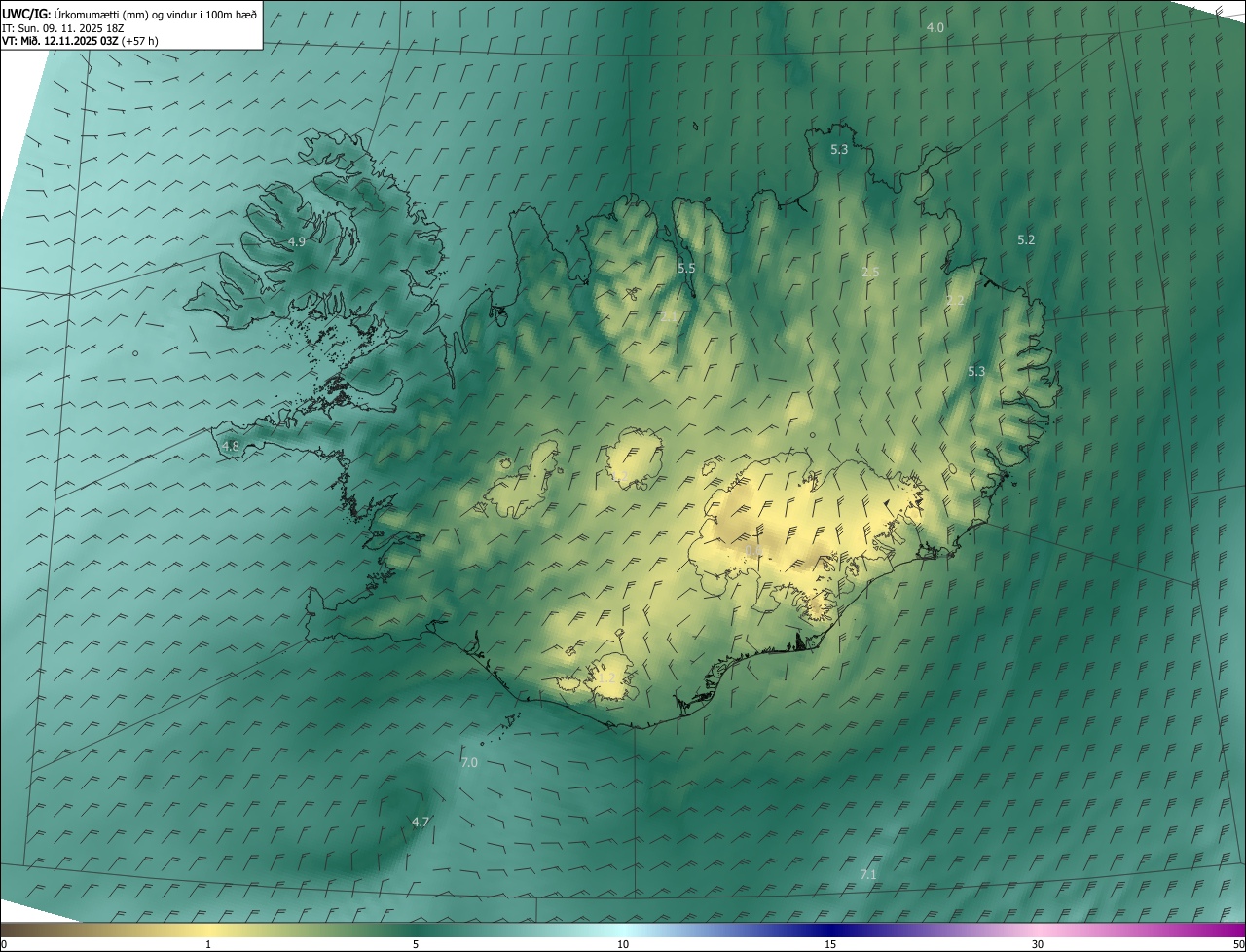Click the 4.9 value label in the Westfjords
1246x952 pixels.
pos(297,241)
